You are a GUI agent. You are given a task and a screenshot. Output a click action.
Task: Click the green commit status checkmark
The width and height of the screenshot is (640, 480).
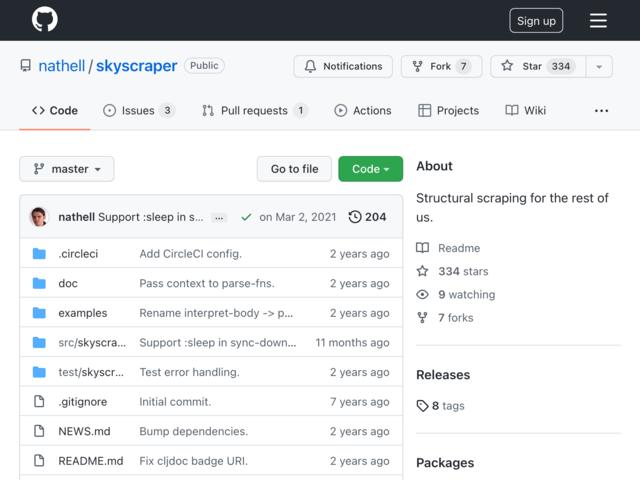pyautogui.click(x=246, y=217)
